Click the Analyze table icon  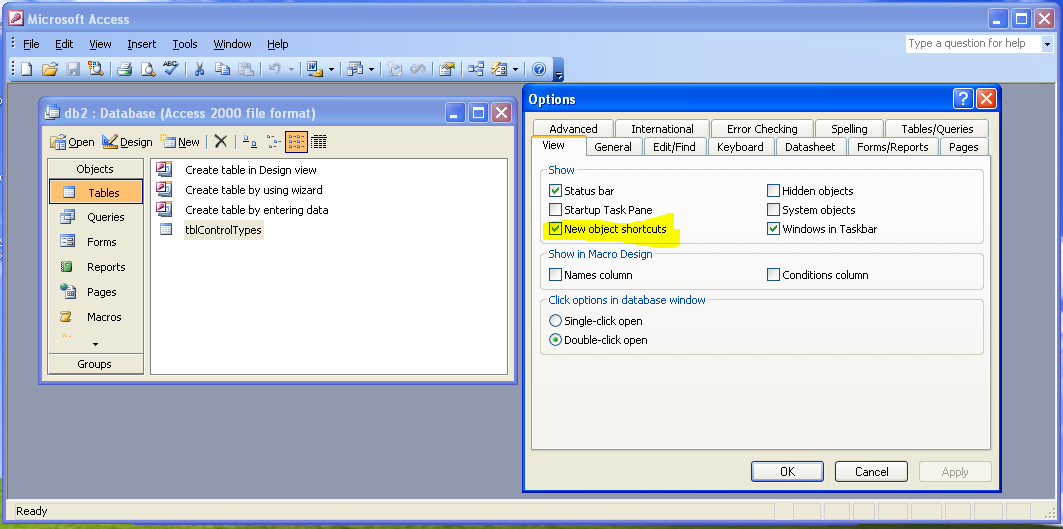pyautogui.click(x=355, y=68)
